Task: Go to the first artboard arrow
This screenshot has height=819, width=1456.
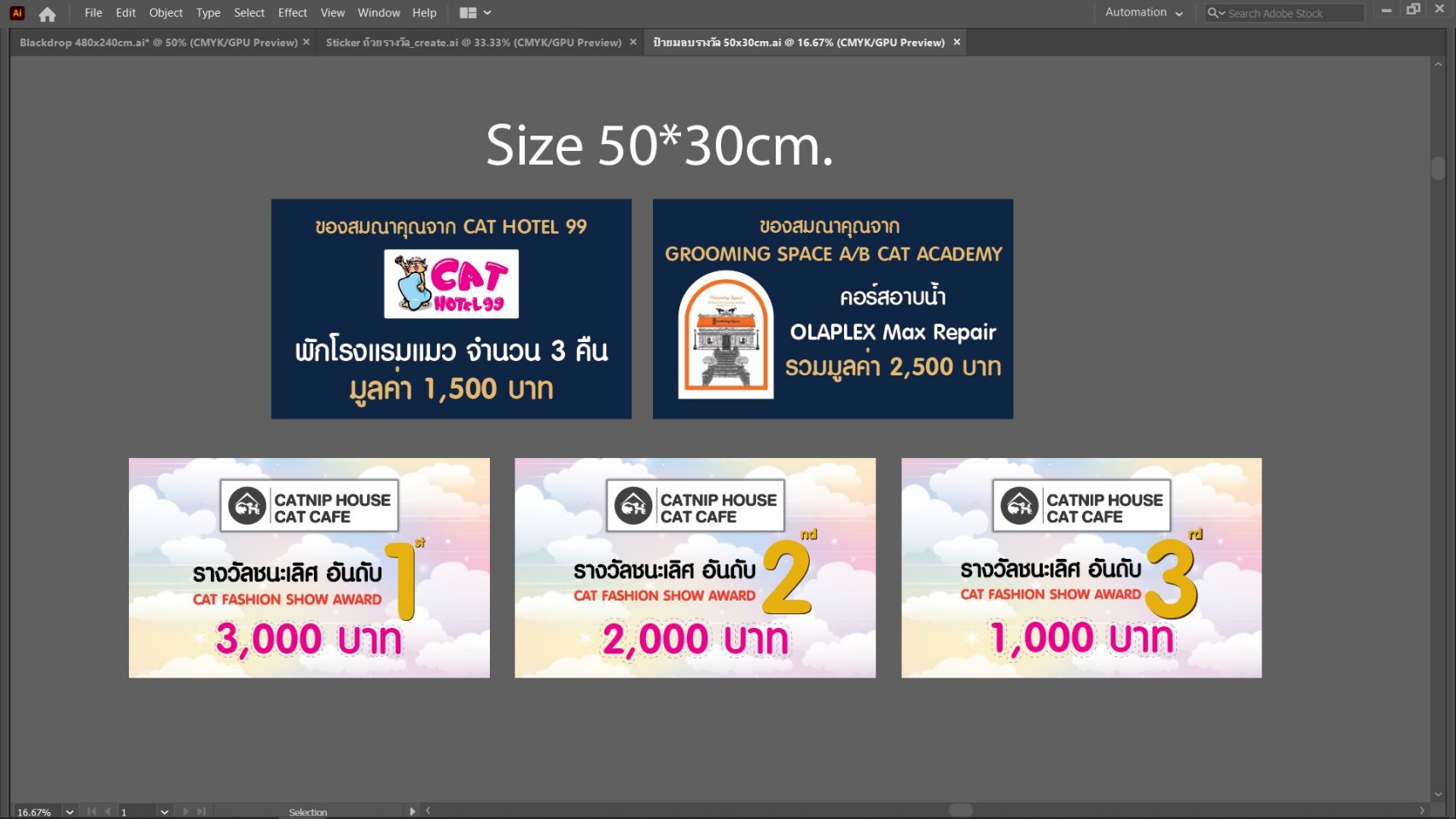Action: pyautogui.click(x=91, y=811)
